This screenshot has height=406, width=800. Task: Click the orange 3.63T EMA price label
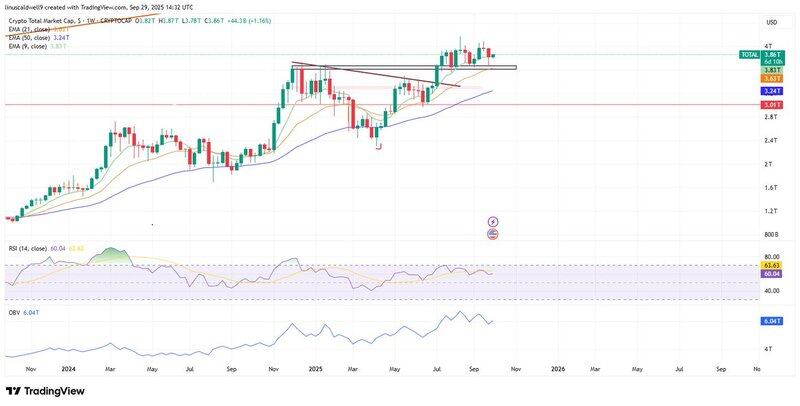(771, 76)
